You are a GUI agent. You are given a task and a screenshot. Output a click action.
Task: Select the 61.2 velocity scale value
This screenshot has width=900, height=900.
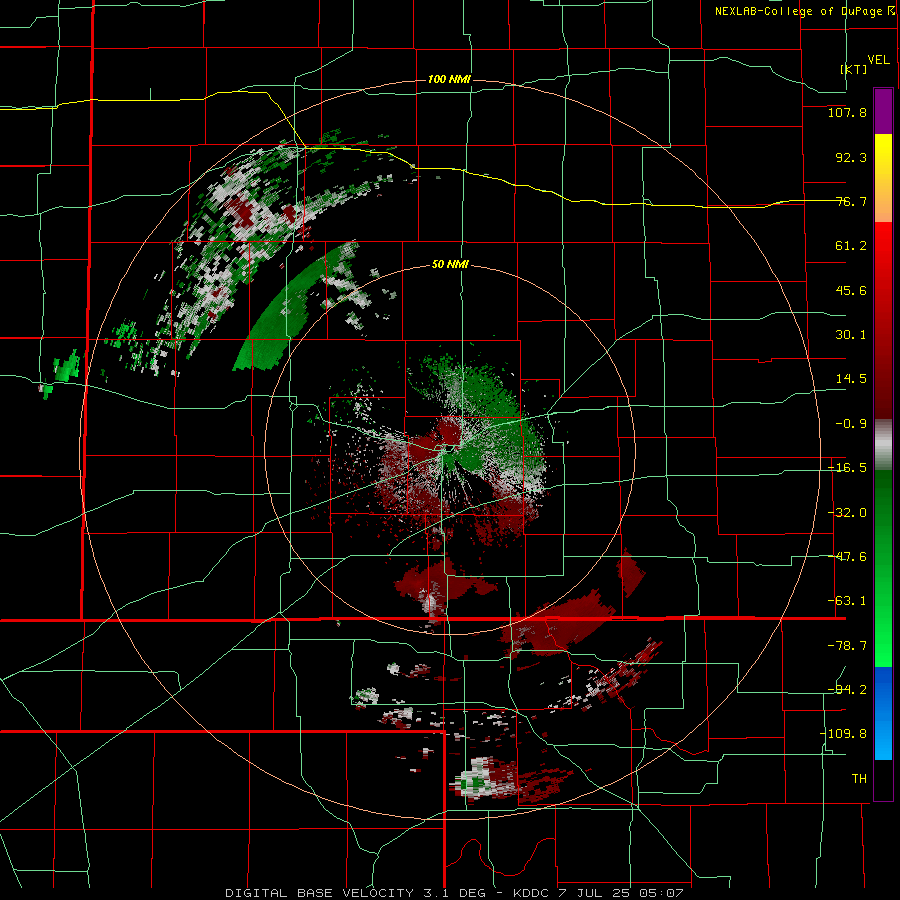point(851,246)
